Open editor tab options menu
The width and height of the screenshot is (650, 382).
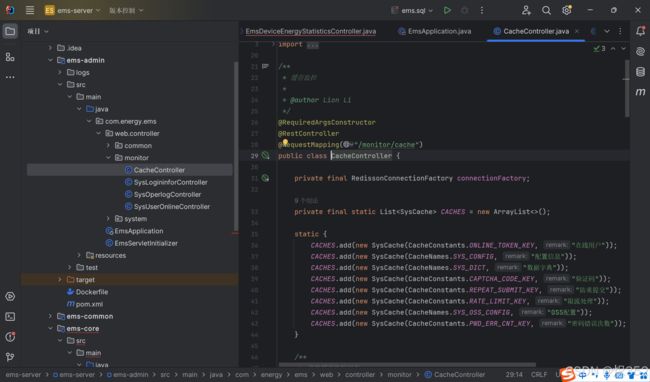point(620,31)
